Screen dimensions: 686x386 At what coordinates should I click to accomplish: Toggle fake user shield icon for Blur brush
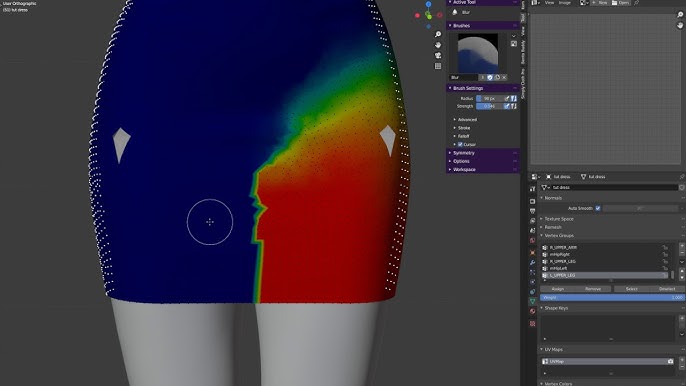(490, 77)
